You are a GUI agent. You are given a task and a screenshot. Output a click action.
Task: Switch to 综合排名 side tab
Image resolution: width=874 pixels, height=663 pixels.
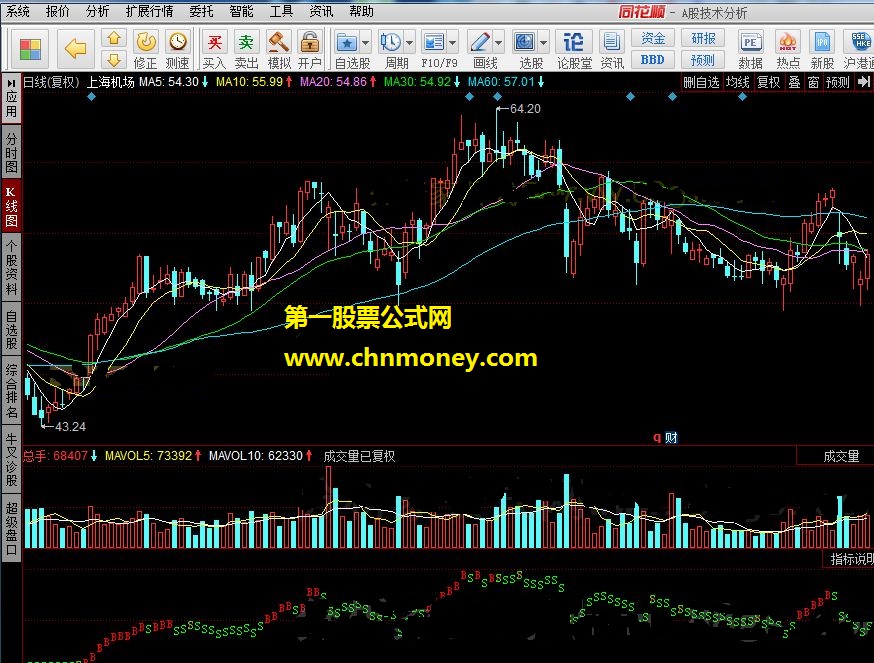pos(11,391)
